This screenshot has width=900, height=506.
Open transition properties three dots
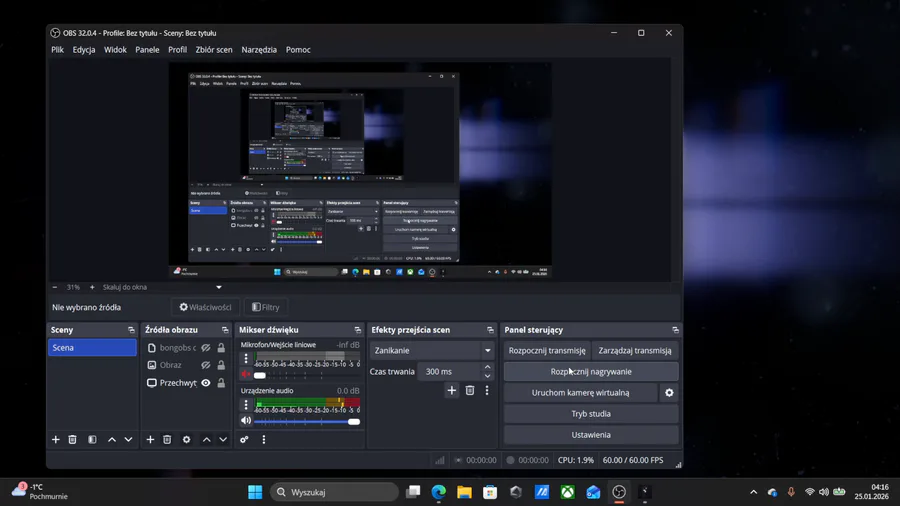pyautogui.click(x=487, y=391)
